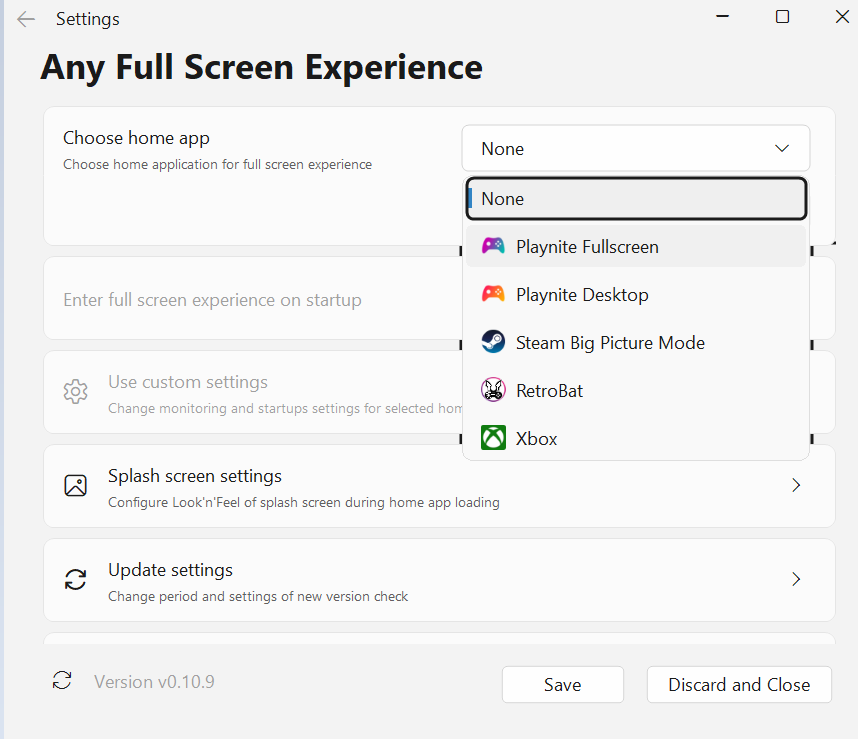
Task: Click the gear icon beside Use custom settings
Action: [76, 392]
